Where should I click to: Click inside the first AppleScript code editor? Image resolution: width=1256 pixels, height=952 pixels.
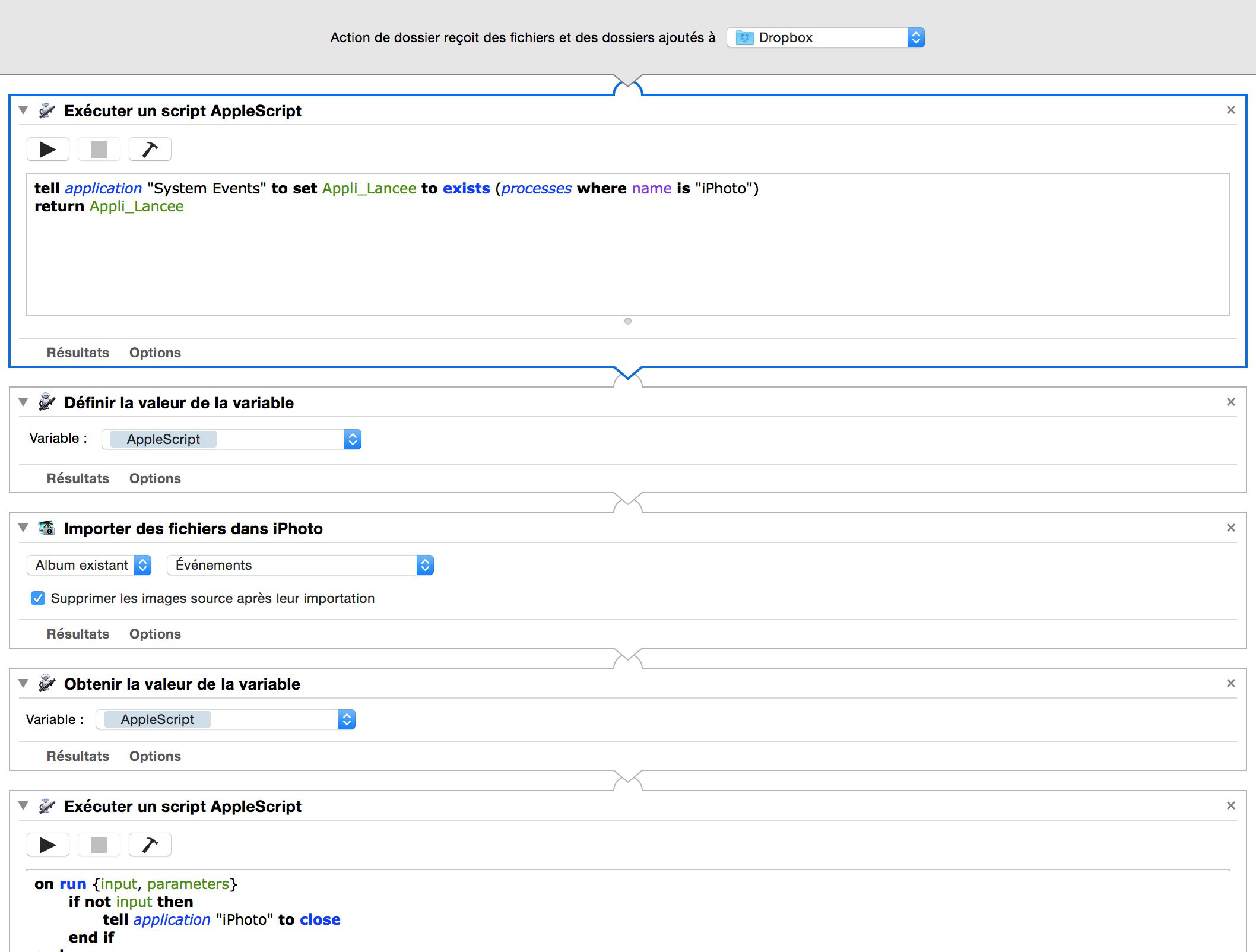(x=628, y=245)
